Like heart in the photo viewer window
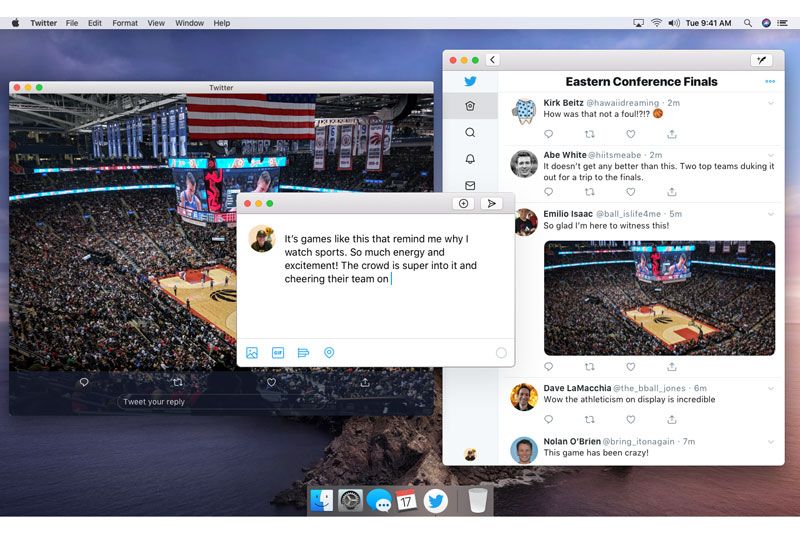 [271, 382]
